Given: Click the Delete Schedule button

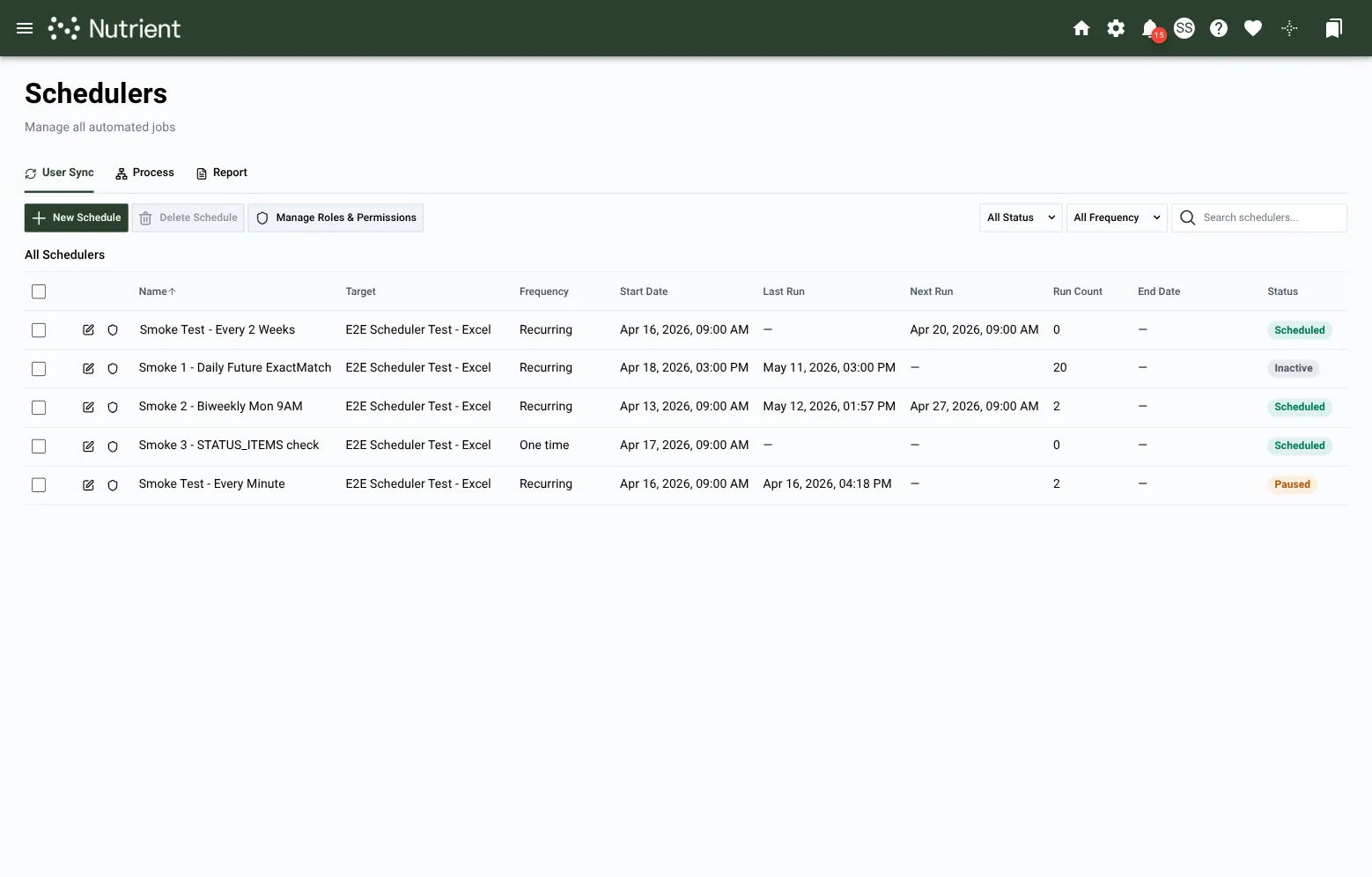Looking at the screenshot, I should 188,217.
